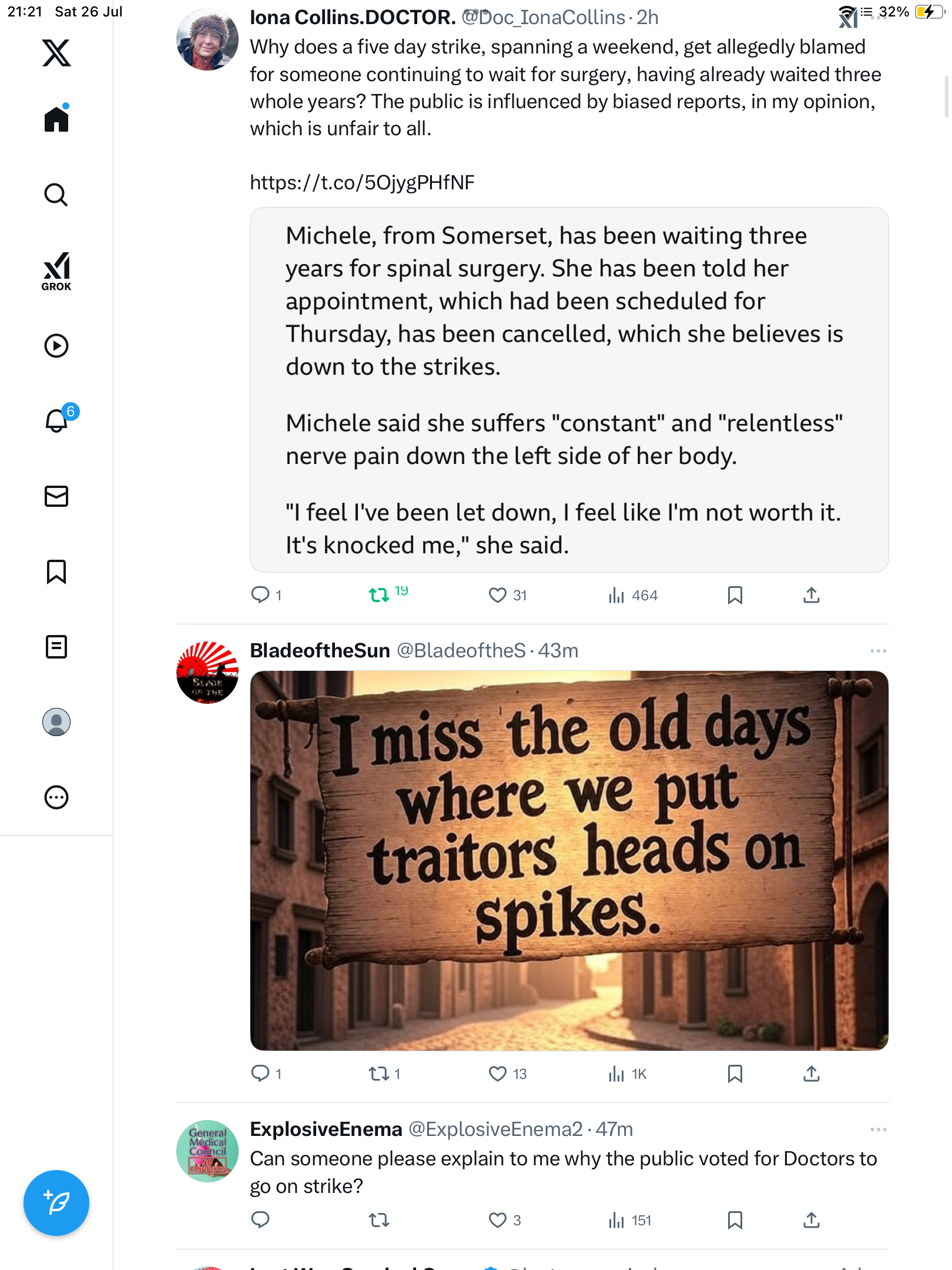This screenshot has width=952, height=1270.
Task: Bookmark the BladeoftheSun post
Action: [735, 1074]
